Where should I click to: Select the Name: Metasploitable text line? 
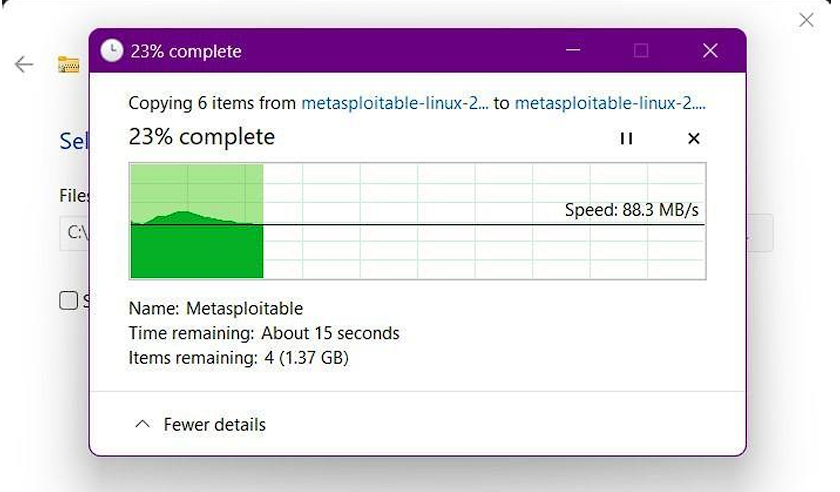pyautogui.click(x=215, y=308)
